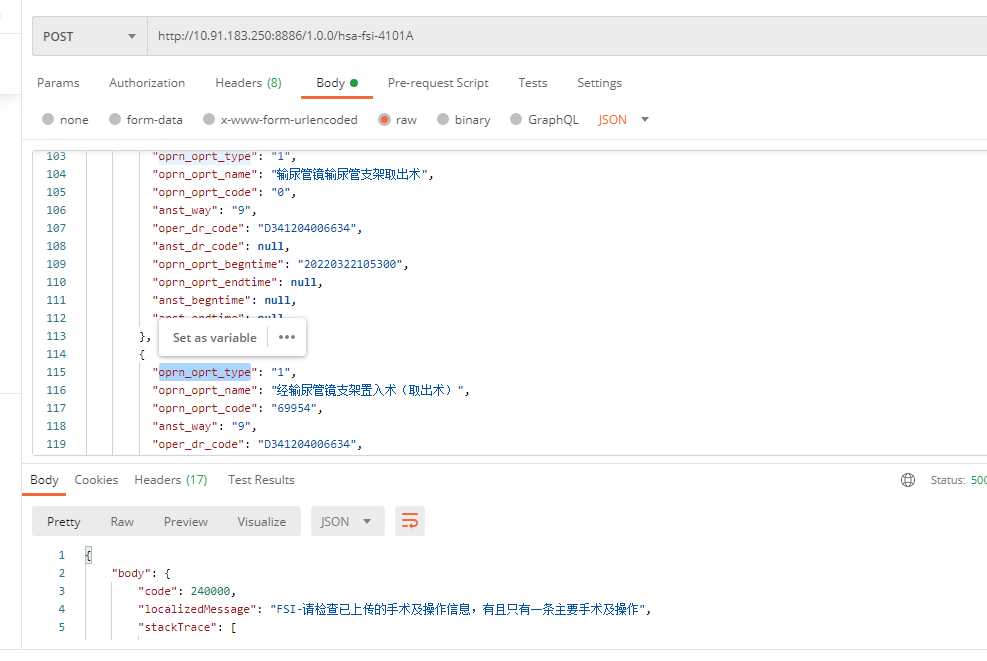This screenshot has height=661, width=987.
Task: Click Set as variable in the popup
Action: [215, 337]
